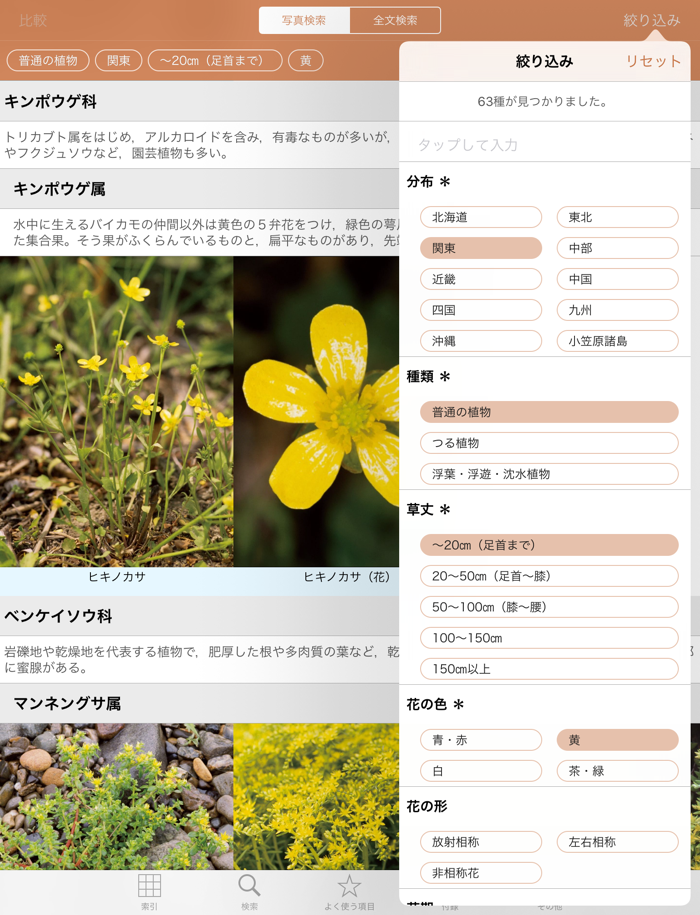Image resolution: width=700 pixels, height=915 pixels.
Task: Open ヒキノカサ（花）close-up photo
Action: click(x=316, y=411)
